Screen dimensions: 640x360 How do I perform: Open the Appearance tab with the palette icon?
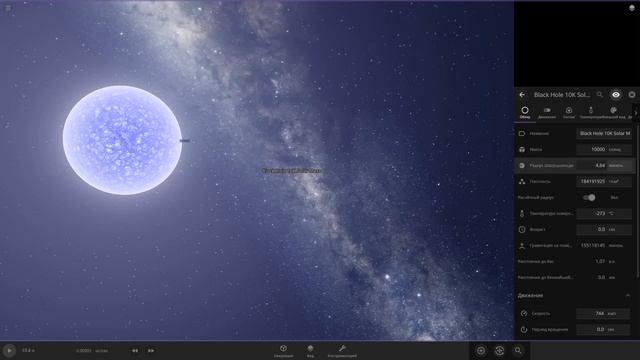(x=613, y=112)
